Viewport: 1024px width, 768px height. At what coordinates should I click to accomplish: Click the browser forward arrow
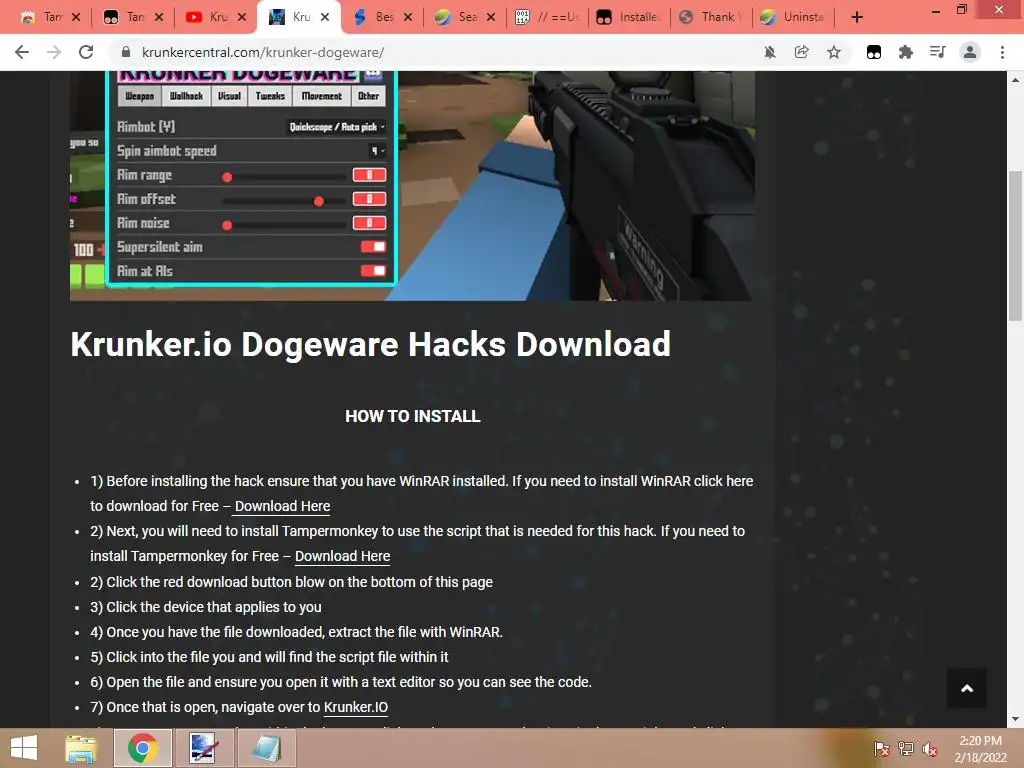(x=54, y=52)
